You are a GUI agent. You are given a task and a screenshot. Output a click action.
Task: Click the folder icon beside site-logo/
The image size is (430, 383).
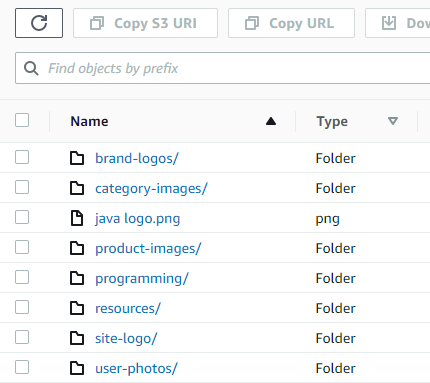(77, 338)
